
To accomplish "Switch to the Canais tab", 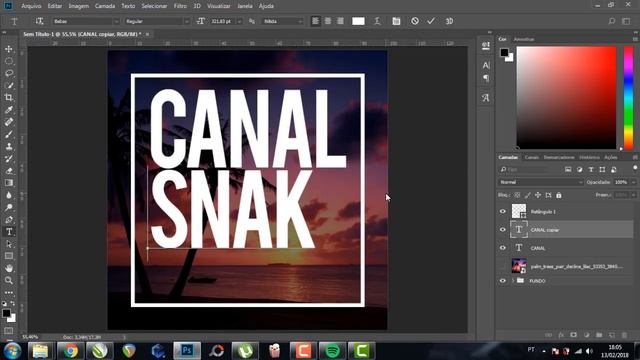I will pos(531,157).
